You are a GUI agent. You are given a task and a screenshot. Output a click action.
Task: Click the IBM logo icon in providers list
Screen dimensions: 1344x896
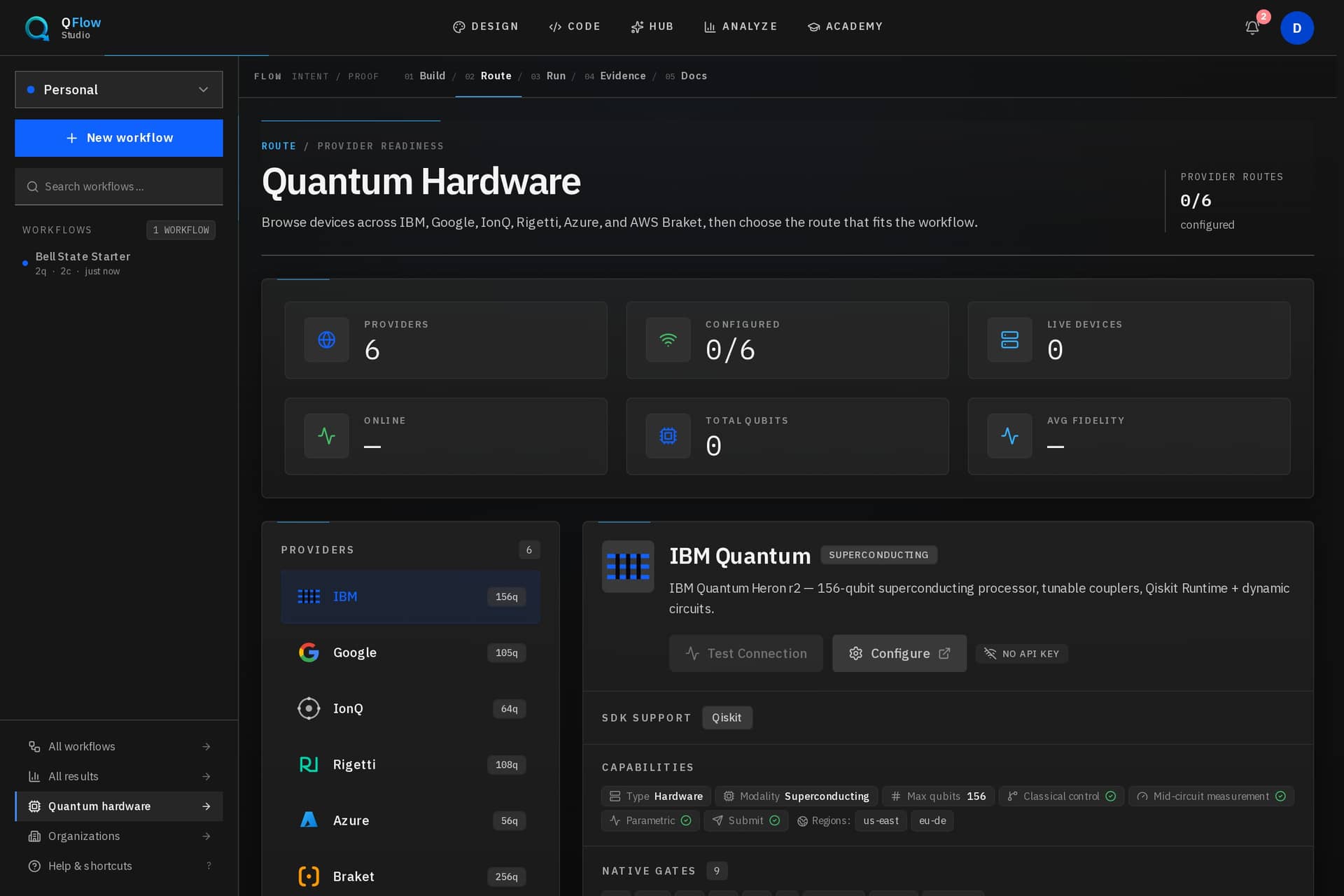[x=309, y=596]
